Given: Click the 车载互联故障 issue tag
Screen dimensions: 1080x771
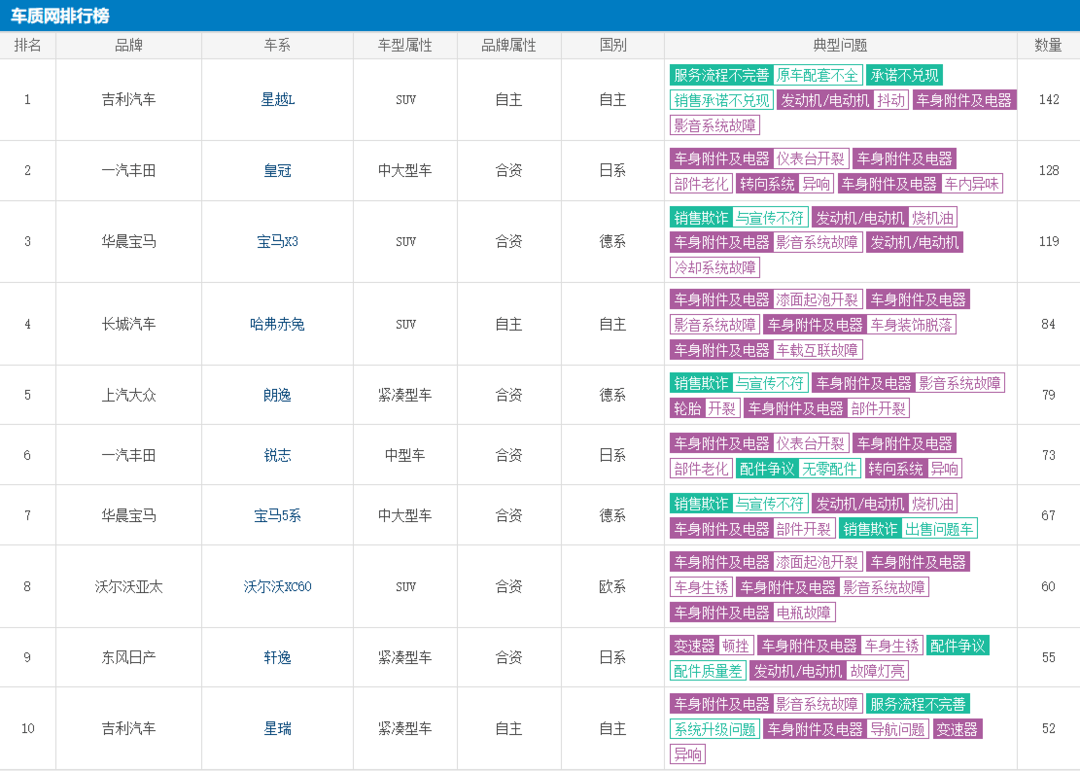Looking at the screenshot, I should click(x=818, y=350).
